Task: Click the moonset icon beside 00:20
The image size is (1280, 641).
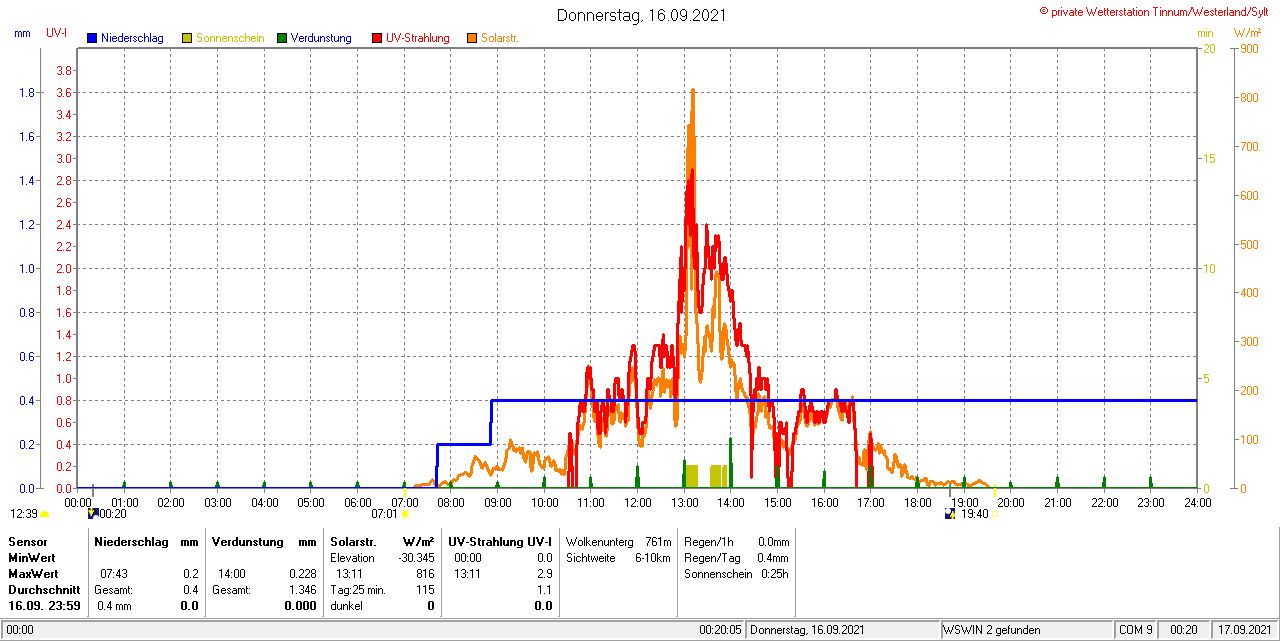Action: tap(93, 514)
